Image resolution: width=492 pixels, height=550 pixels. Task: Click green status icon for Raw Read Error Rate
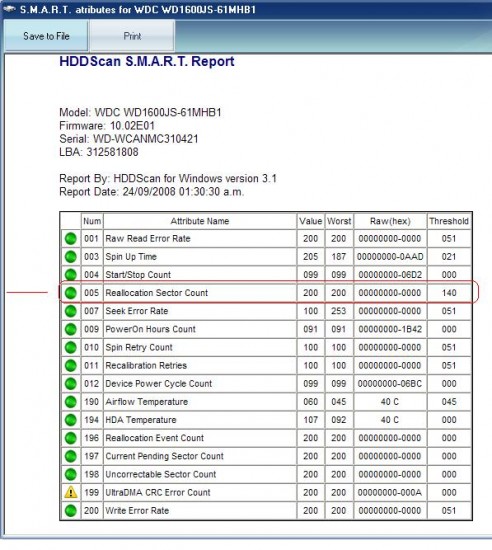71,239
